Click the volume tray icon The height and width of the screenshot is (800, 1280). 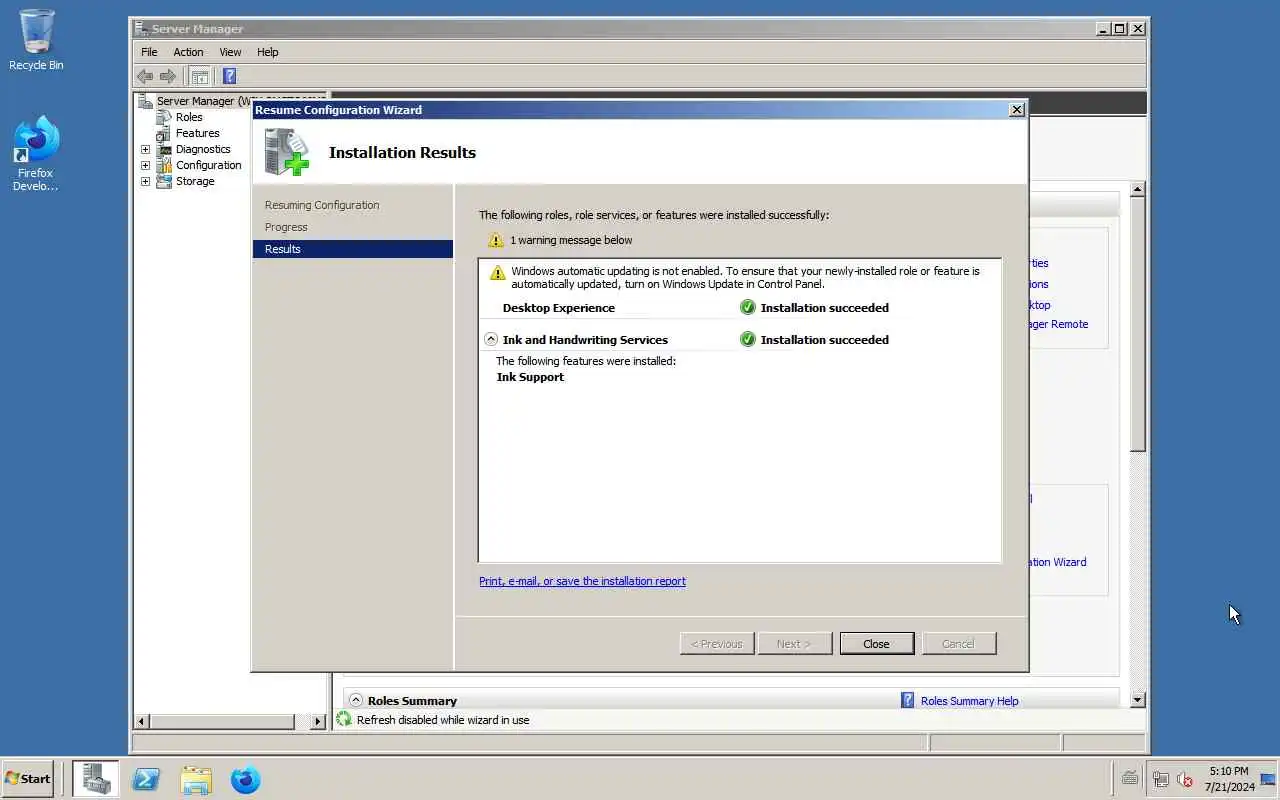pos(1186,779)
